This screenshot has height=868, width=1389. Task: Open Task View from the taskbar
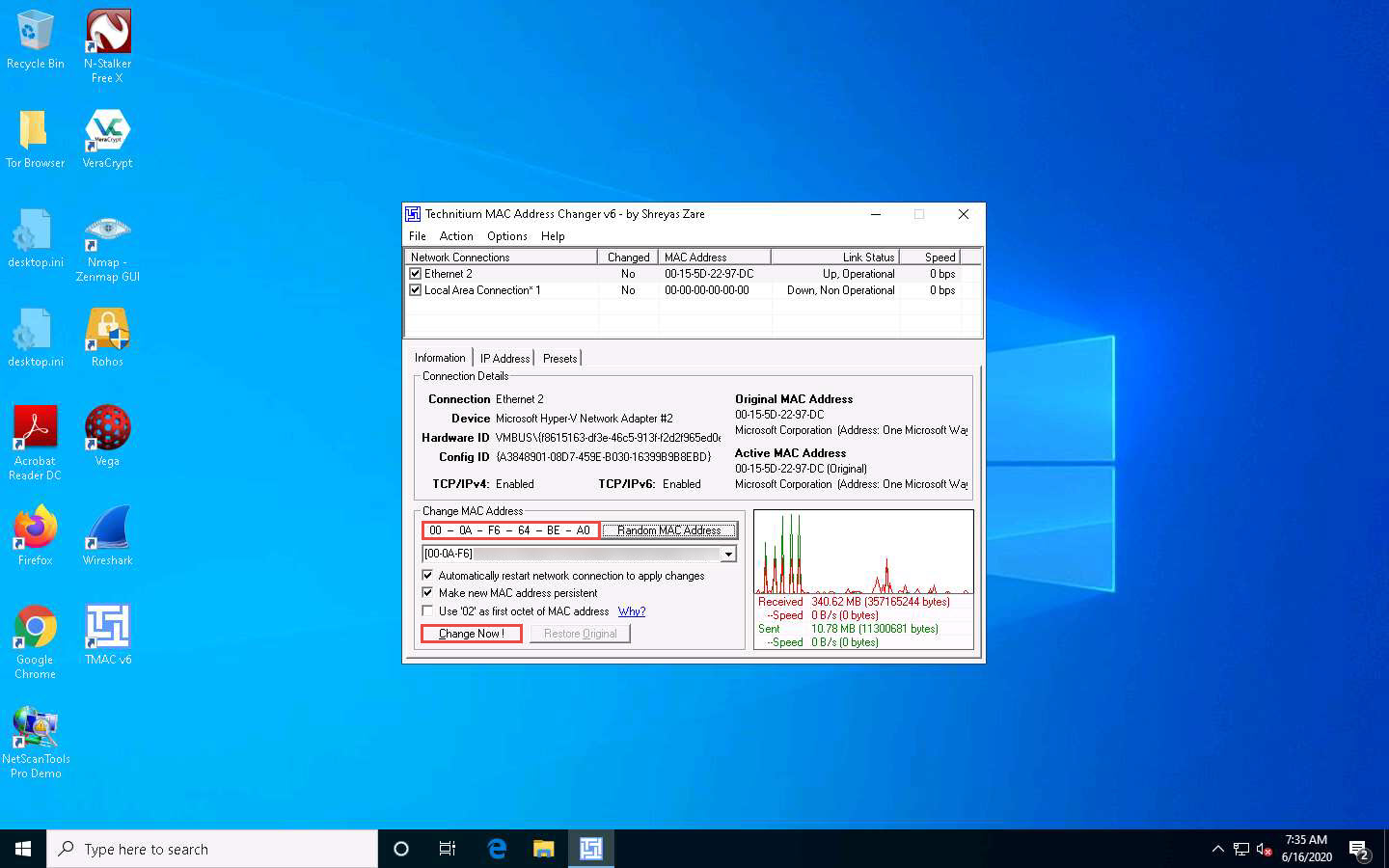(448, 849)
